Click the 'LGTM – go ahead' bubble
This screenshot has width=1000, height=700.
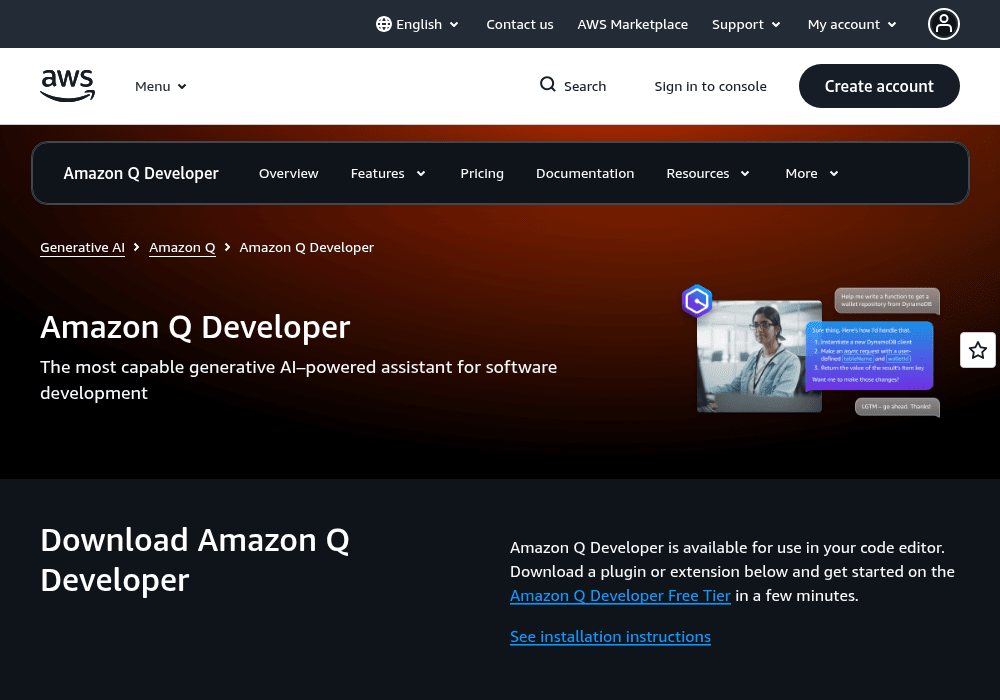click(897, 407)
